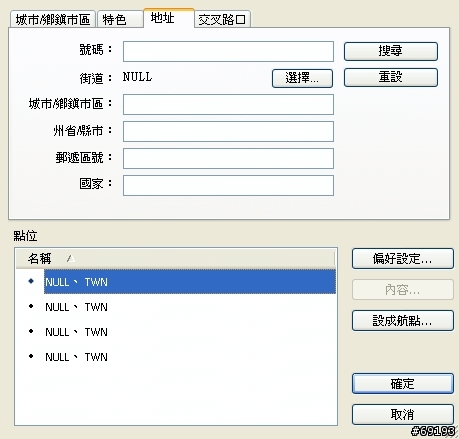The height and width of the screenshot is (439, 459).
Task: Click the 城市/鄉鎮市區 input field
Action: pos(228,104)
